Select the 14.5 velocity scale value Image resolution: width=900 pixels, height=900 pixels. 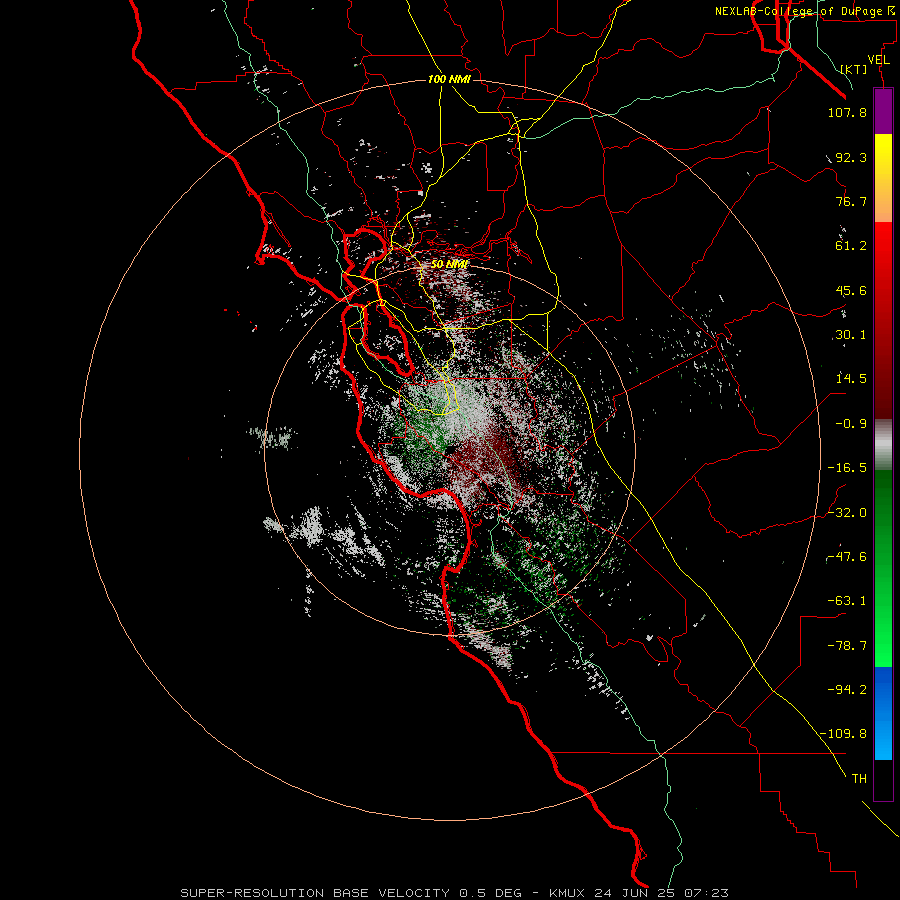[x=851, y=379]
